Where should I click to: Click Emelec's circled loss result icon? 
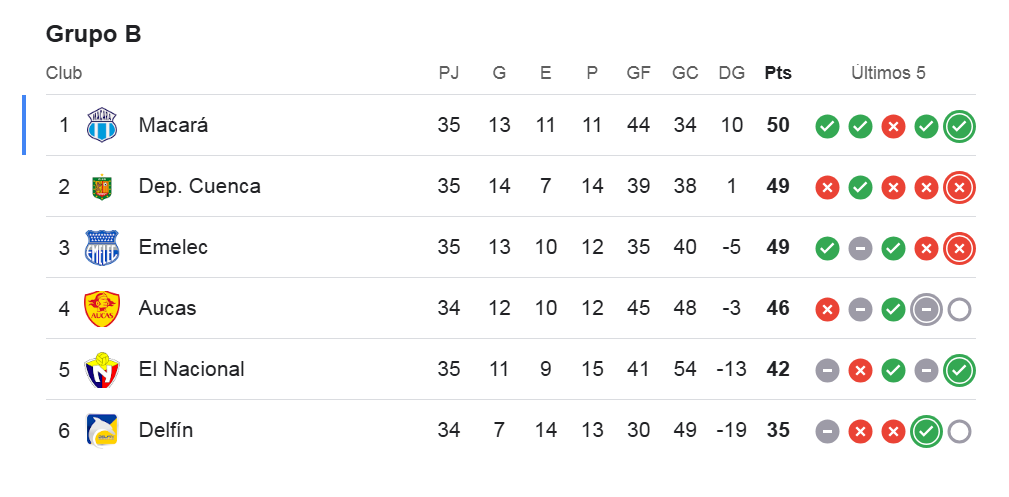pyautogui.click(x=959, y=249)
